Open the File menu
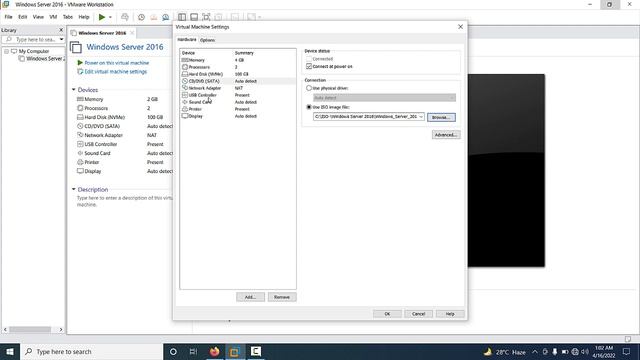Screen dimensions: 640x360 9,17
